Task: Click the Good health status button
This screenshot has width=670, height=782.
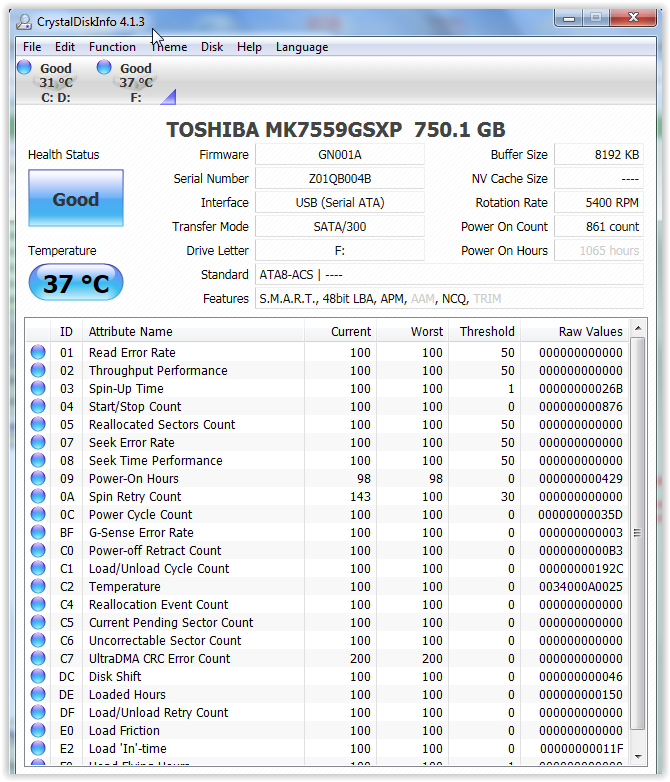Action: point(76,198)
